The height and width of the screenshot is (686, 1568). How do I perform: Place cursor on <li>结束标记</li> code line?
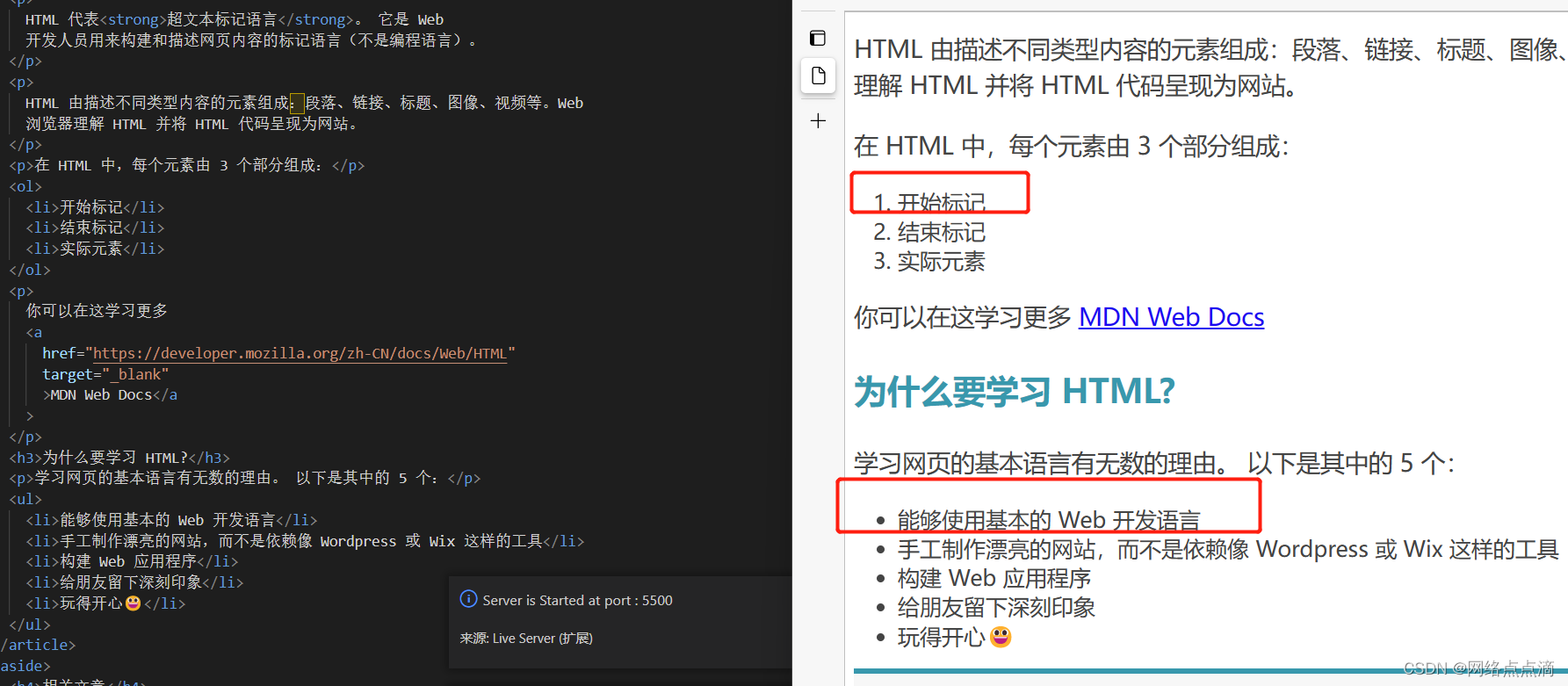(x=95, y=227)
